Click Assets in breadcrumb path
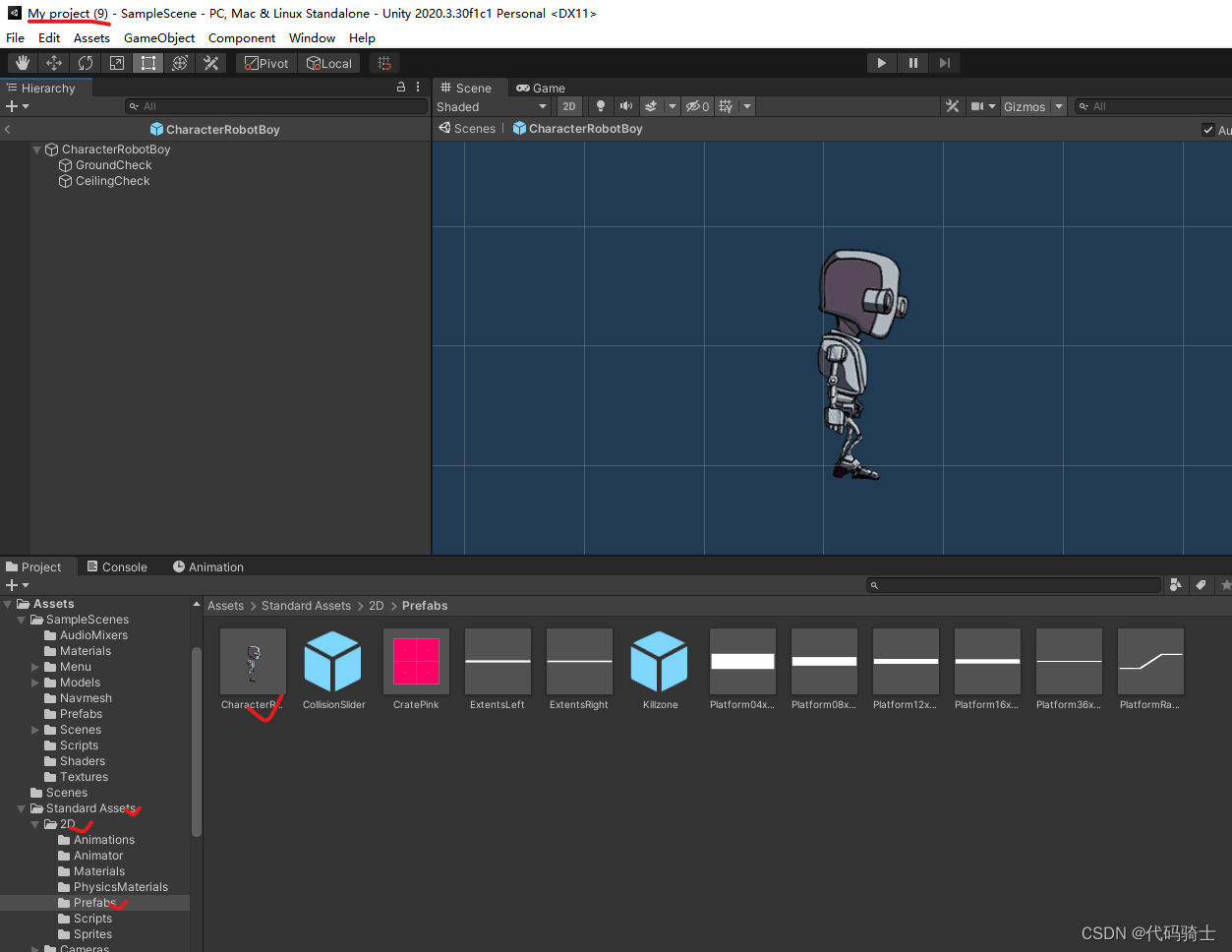This screenshot has height=952, width=1232. [x=225, y=606]
